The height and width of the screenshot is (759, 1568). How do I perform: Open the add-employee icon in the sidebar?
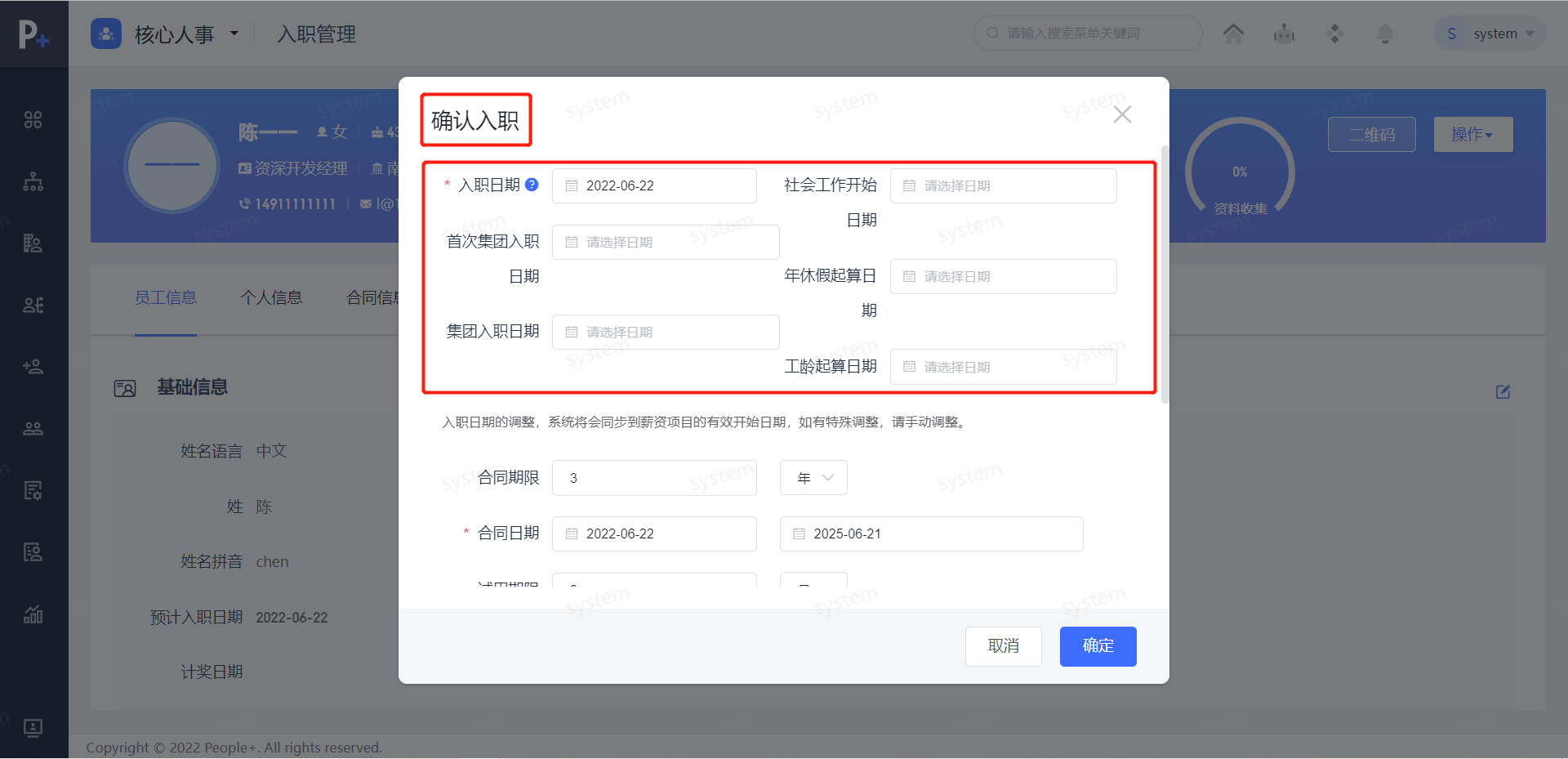point(33,366)
